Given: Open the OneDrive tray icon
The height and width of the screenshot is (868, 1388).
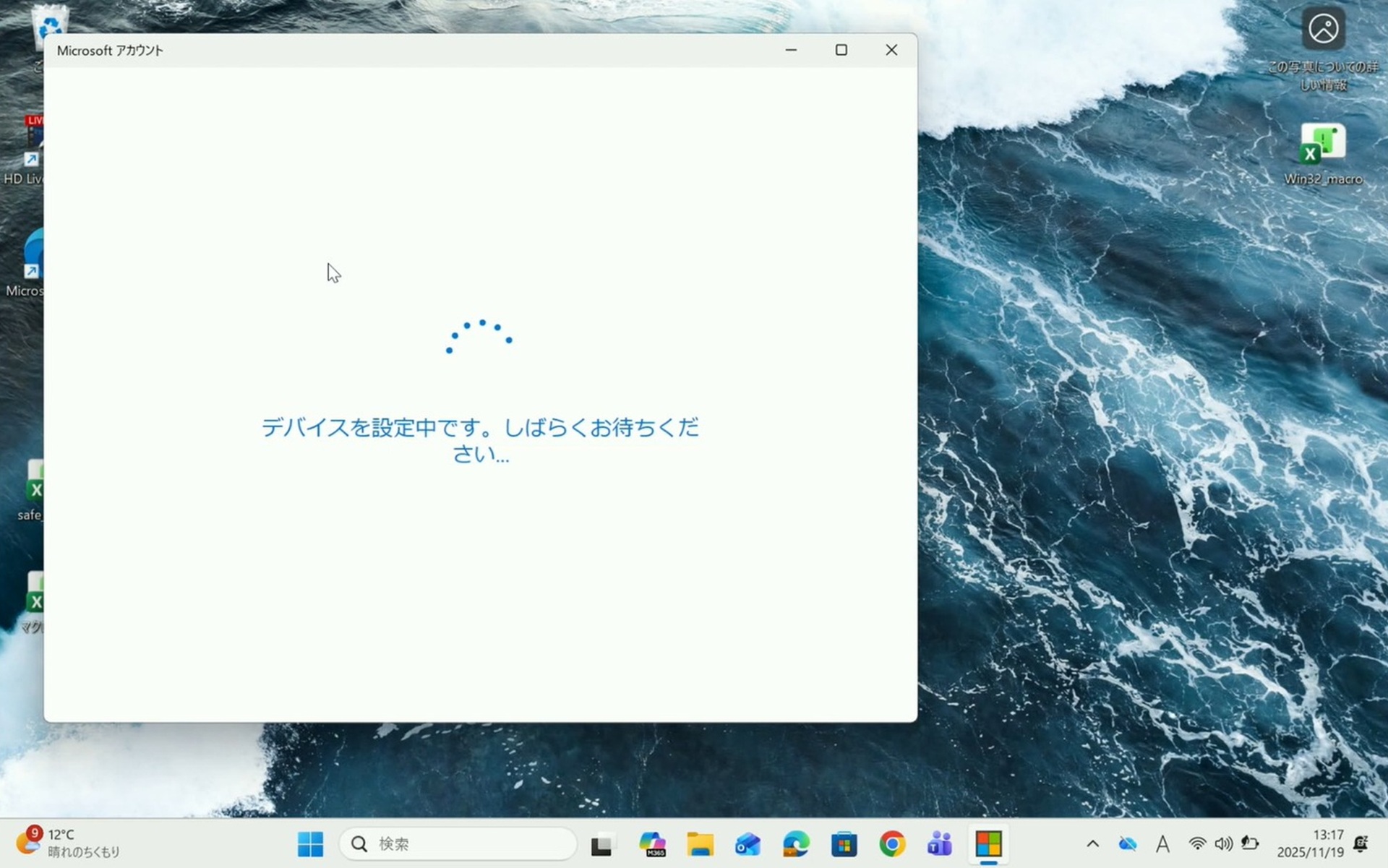Looking at the screenshot, I should pos(1127,843).
